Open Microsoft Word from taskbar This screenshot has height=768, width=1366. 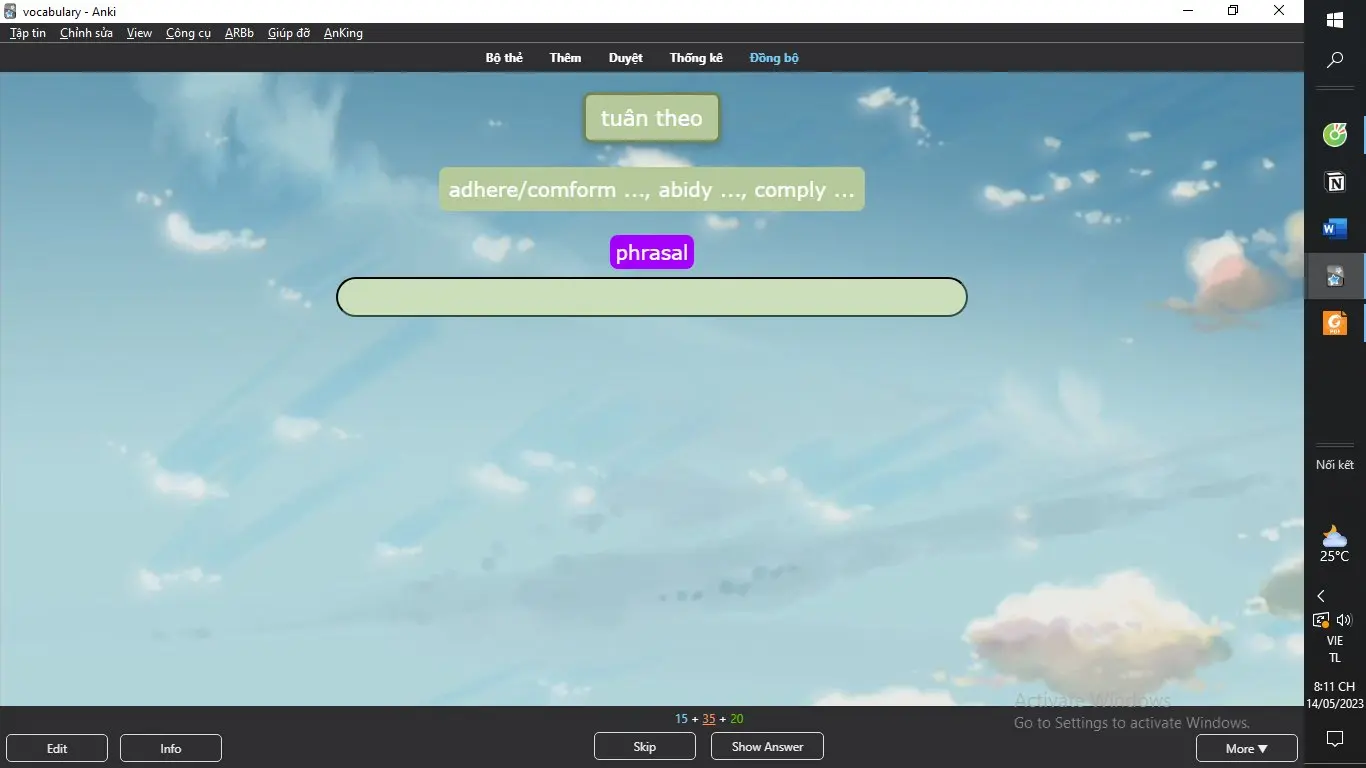(x=1334, y=229)
